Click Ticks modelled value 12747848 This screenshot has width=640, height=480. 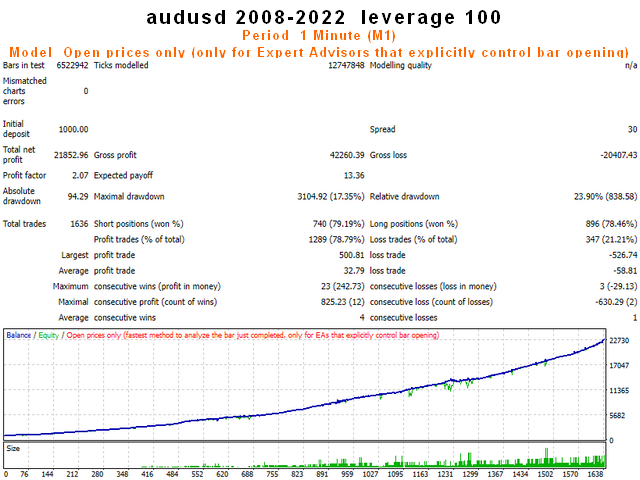(346, 65)
